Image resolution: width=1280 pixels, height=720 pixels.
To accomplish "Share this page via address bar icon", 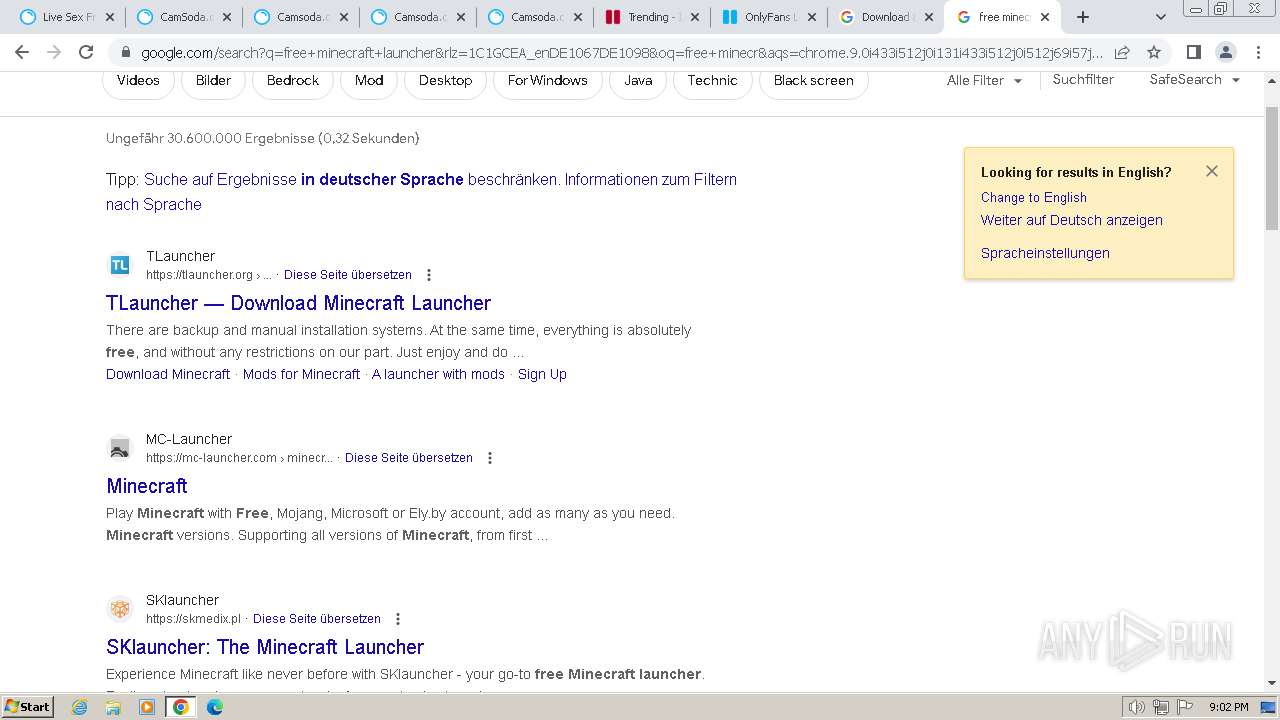I will click(x=1122, y=53).
